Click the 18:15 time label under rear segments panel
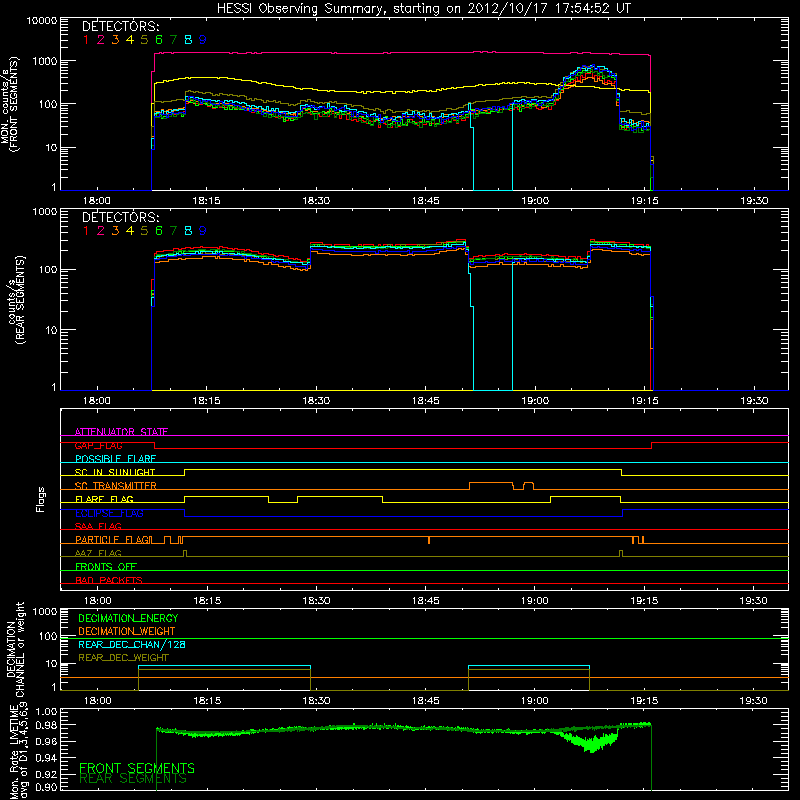 click(207, 401)
